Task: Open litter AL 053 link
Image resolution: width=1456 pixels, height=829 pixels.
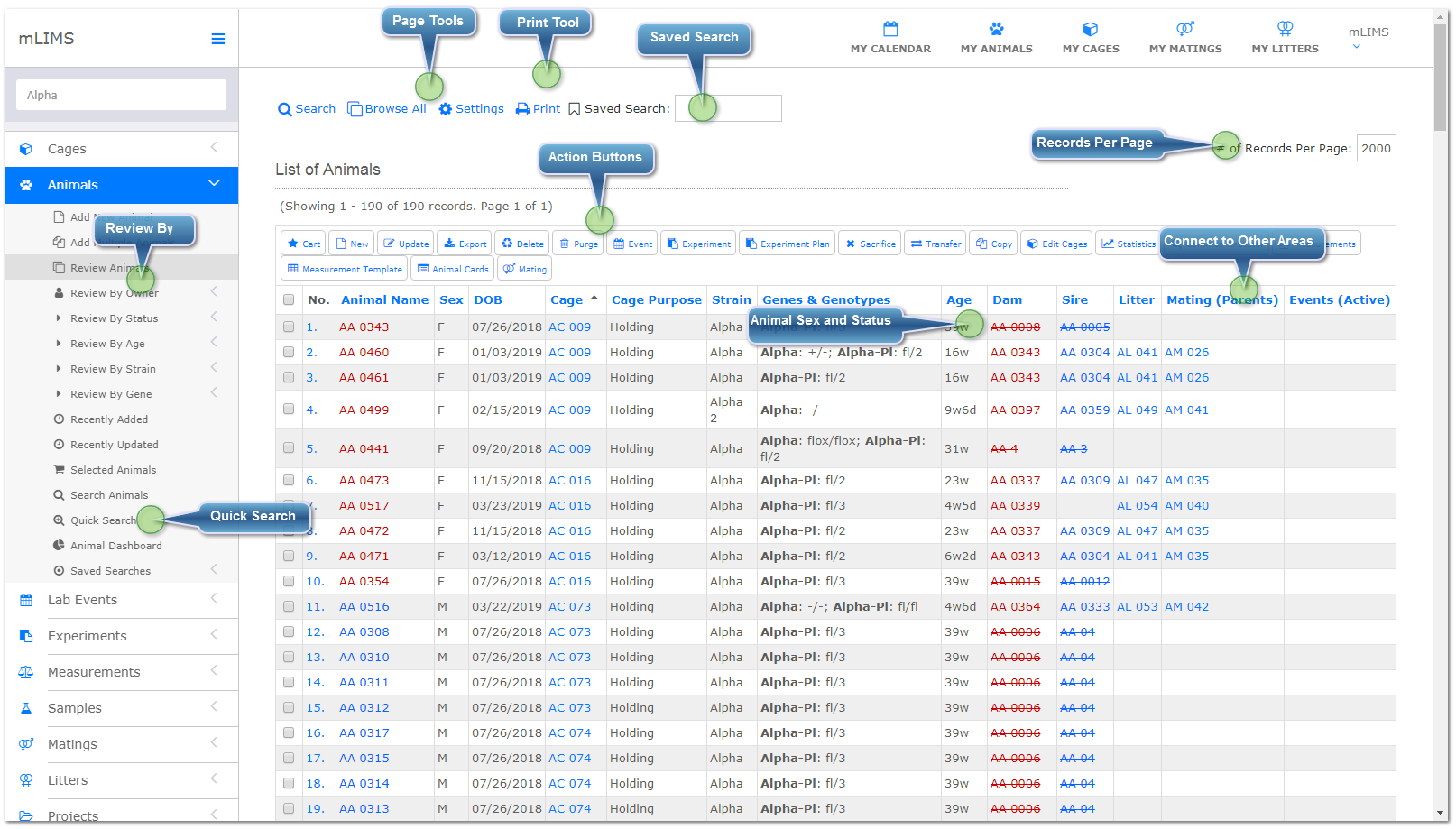Action: [x=1137, y=607]
